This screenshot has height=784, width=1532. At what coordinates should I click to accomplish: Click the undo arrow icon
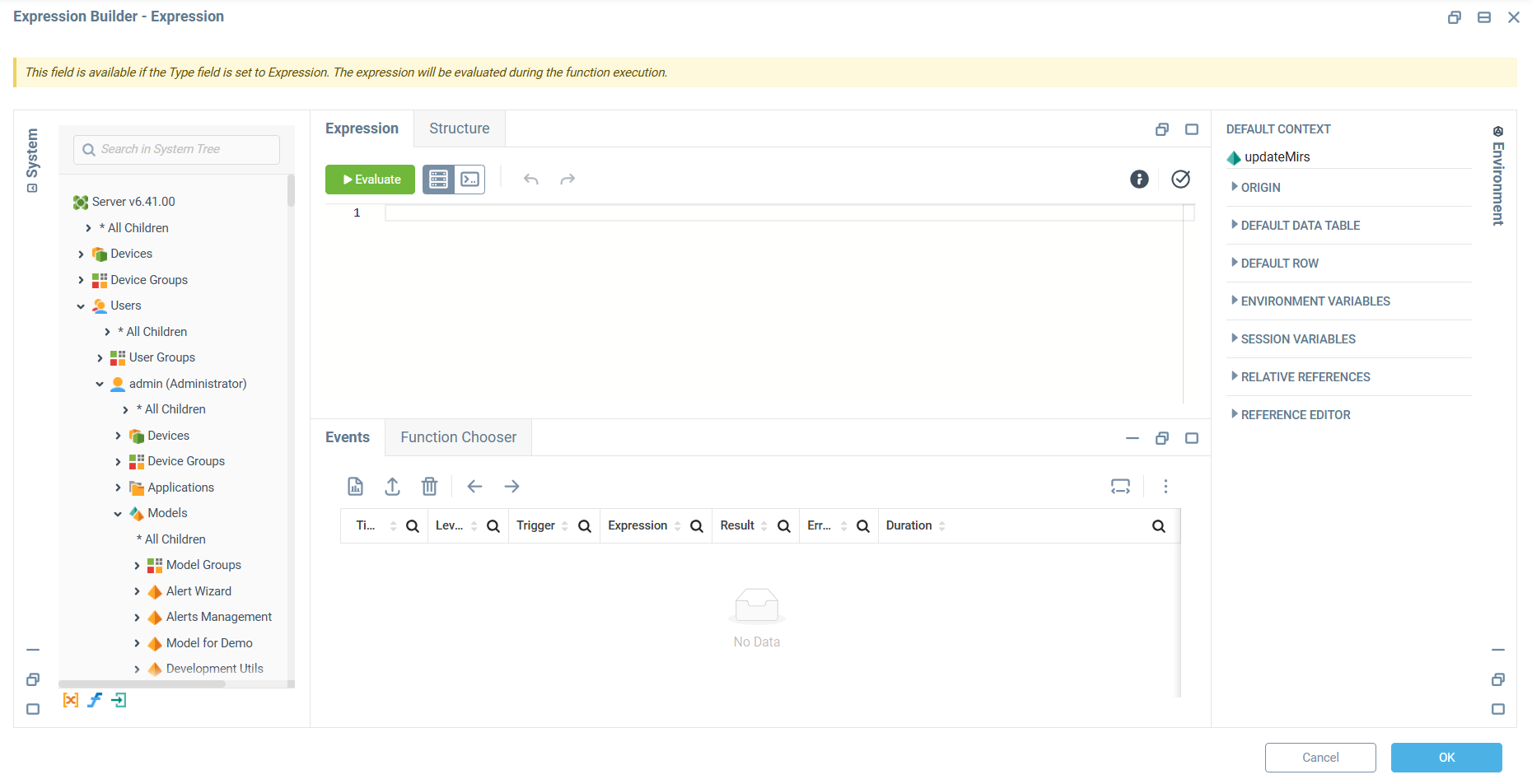531,180
